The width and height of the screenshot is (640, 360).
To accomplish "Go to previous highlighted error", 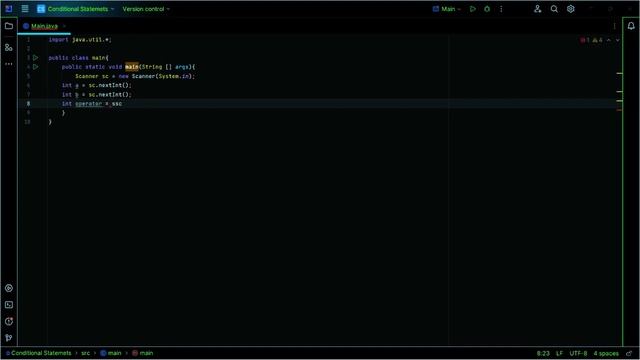I will (609, 40).
